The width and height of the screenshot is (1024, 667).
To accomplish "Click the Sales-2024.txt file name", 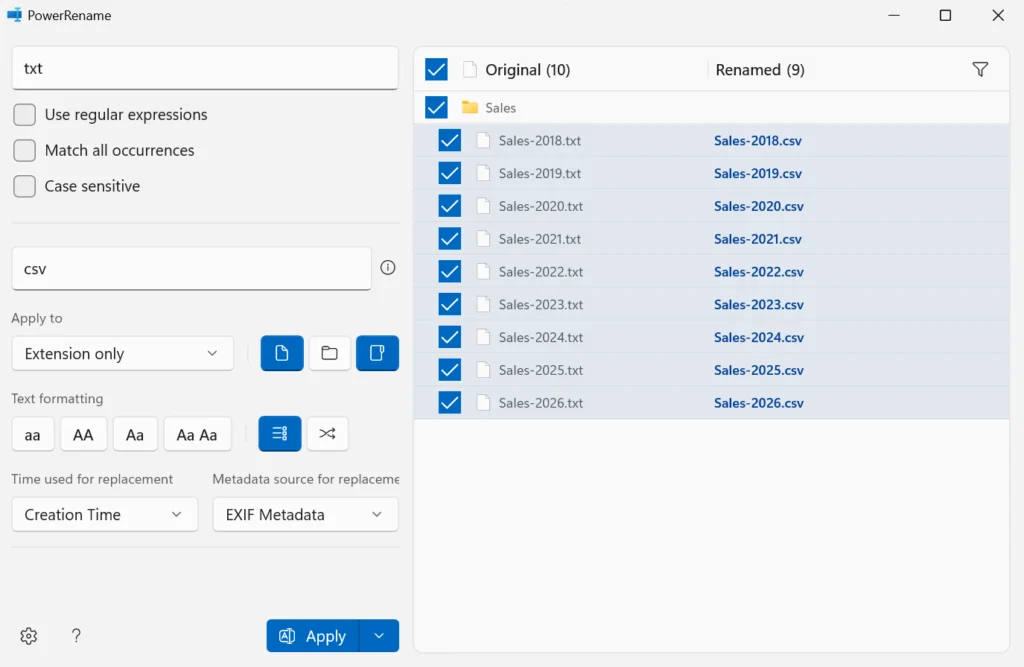I will pyautogui.click(x=541, y=337).
